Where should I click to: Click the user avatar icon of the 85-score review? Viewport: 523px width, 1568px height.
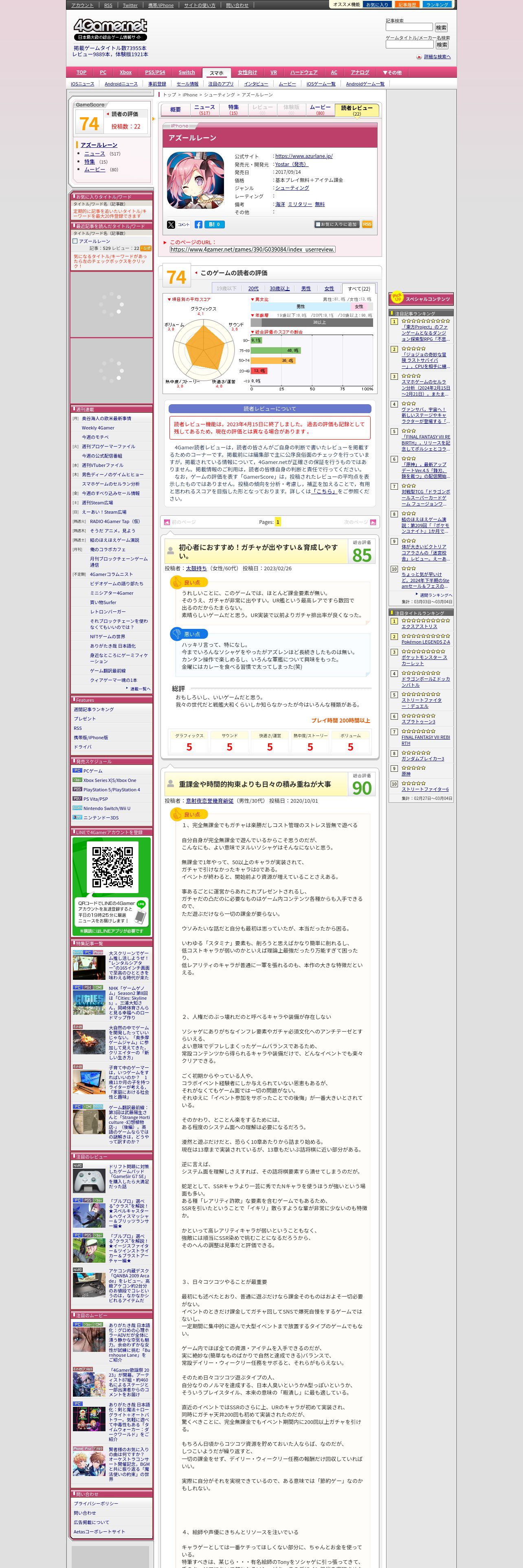click(171, 552)
